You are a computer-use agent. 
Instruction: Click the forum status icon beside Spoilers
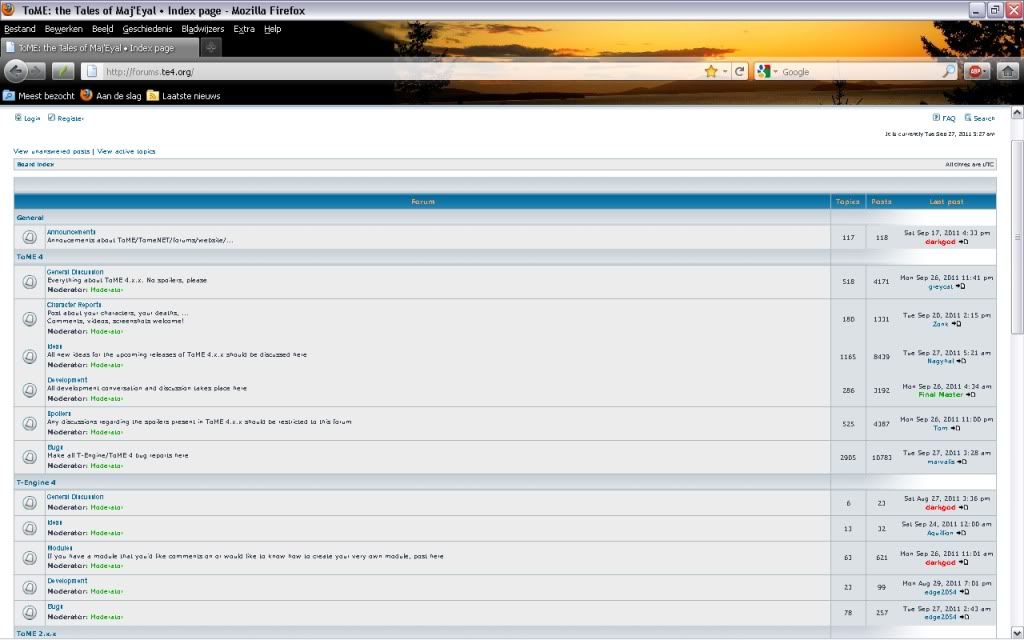[29, 423]
